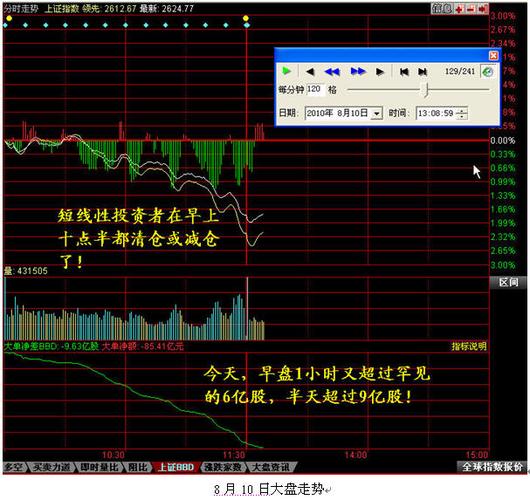Click the 时间 field spinner arrows

tap(461, 113)
